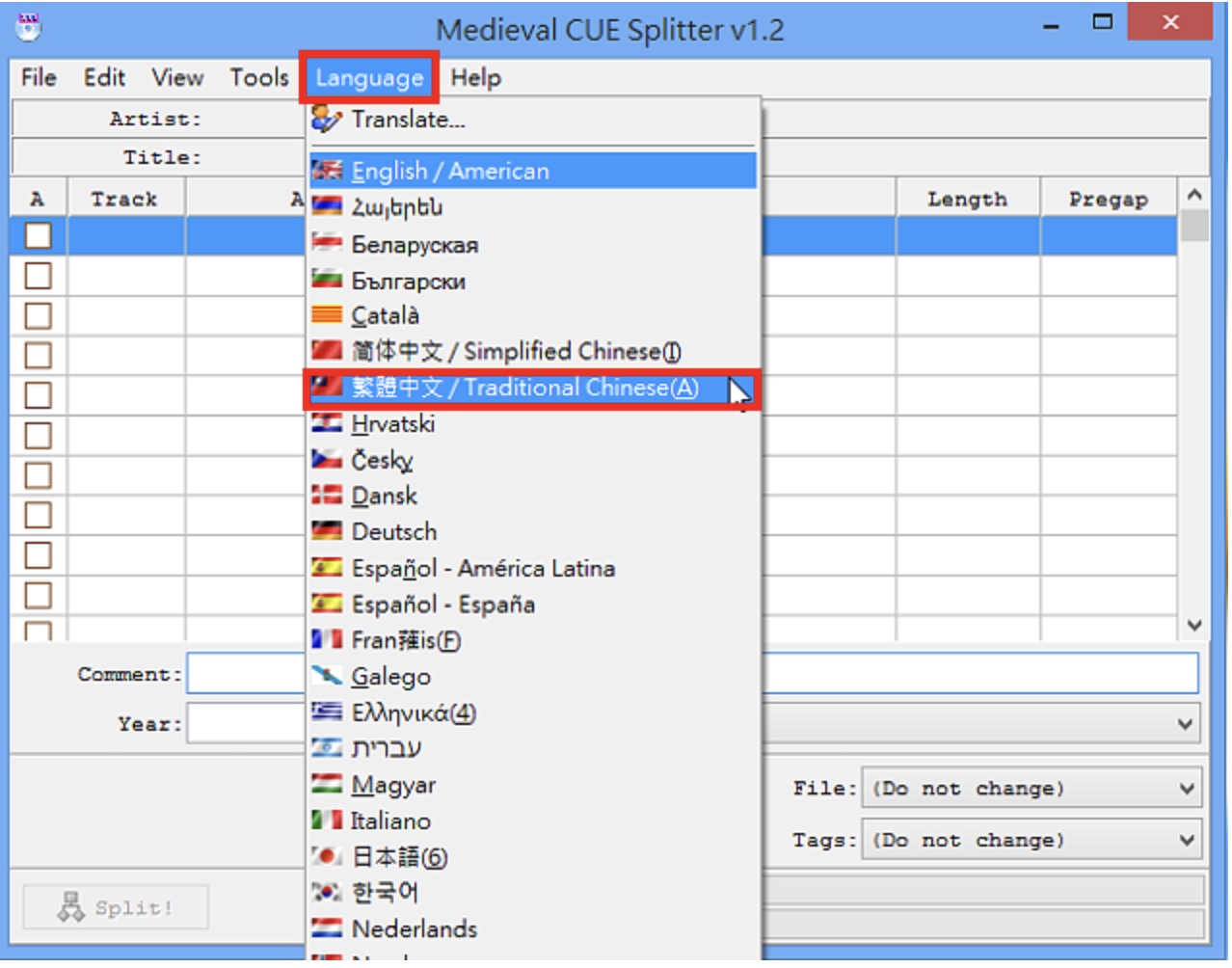Select Nederlands language
Screen dimensions: 1232x968
[533, 928]
